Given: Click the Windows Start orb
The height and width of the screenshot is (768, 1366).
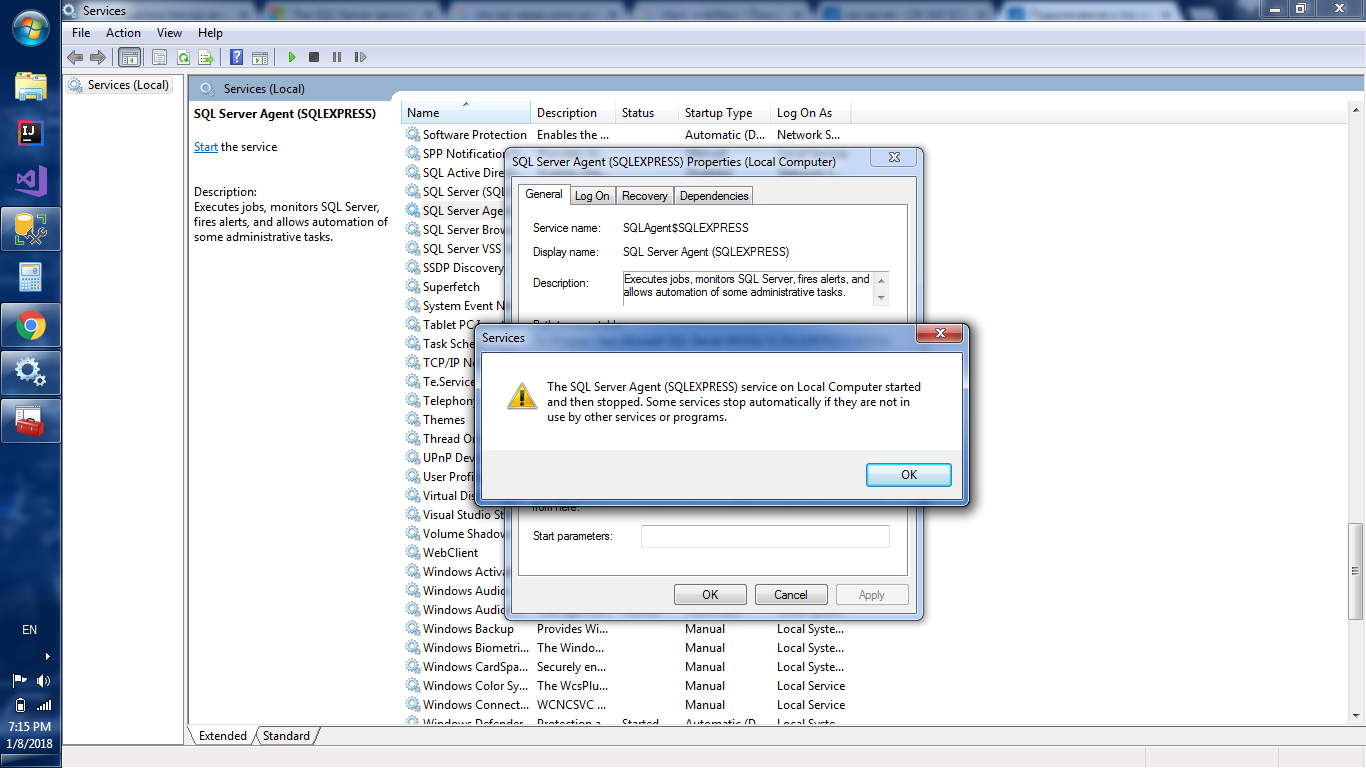Looking at the screenshot, I should coord(31,27).
